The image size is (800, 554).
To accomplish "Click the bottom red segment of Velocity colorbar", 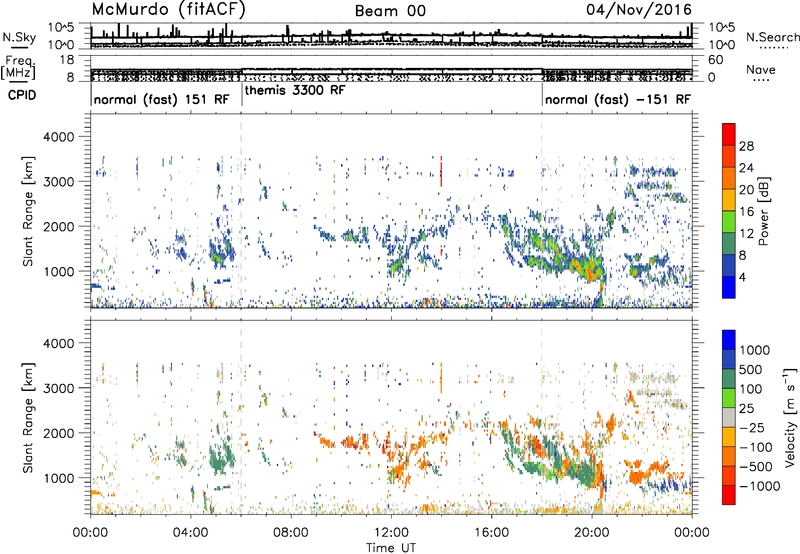I will 729,495.
